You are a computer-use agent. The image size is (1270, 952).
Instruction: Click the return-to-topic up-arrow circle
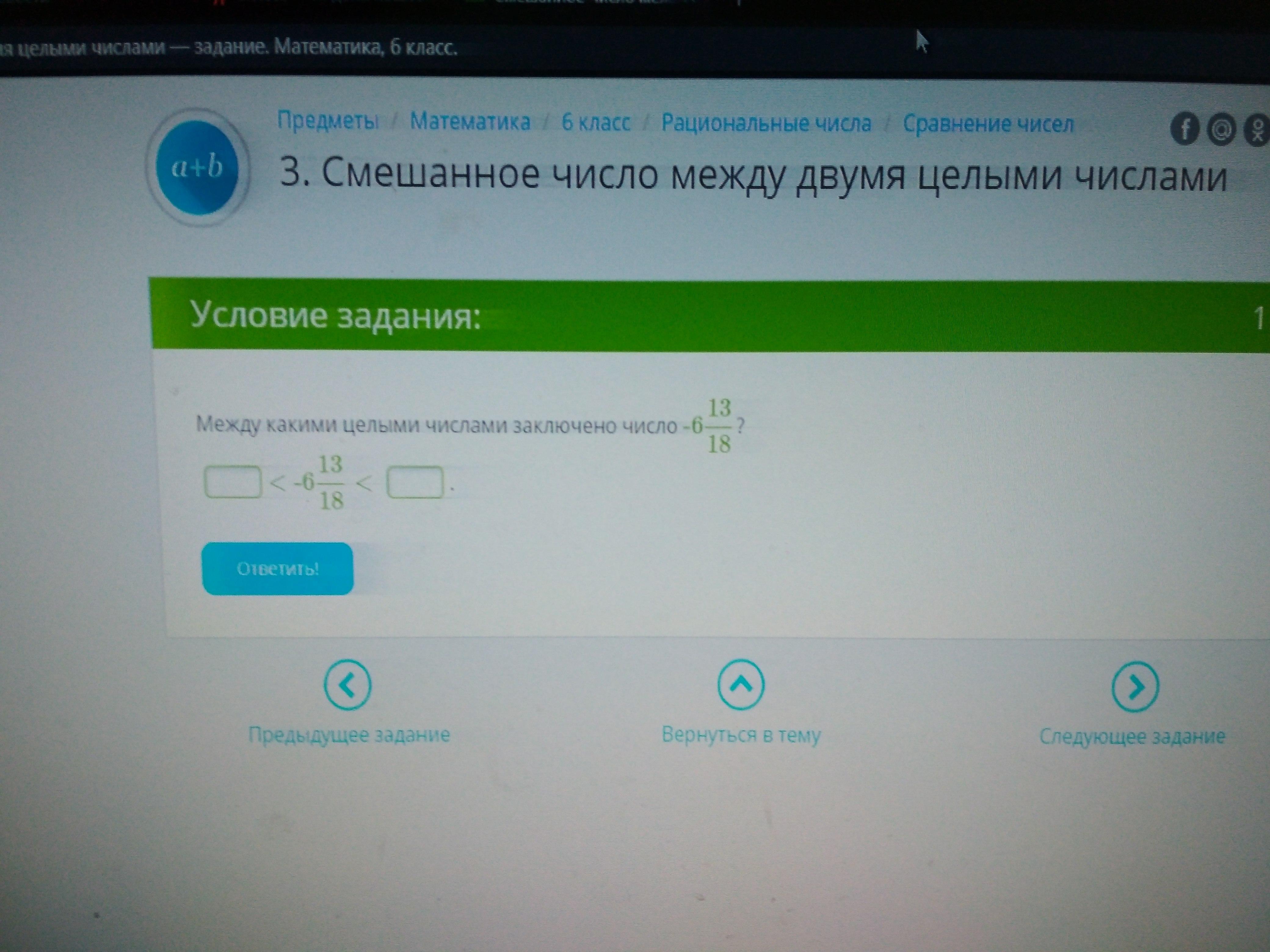pos(741,684)
